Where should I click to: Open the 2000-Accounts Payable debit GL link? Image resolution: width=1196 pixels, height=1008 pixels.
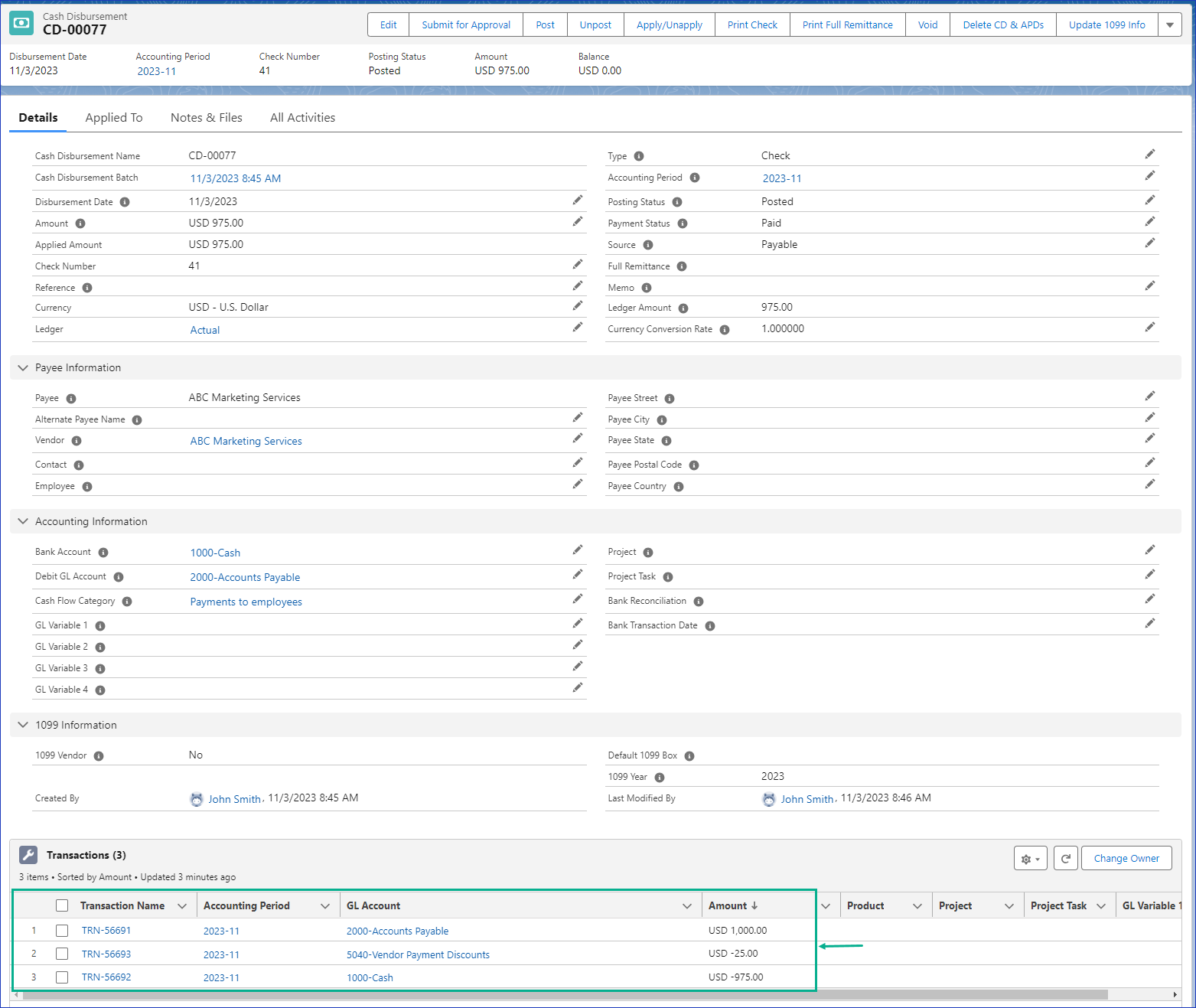point(245,577)
